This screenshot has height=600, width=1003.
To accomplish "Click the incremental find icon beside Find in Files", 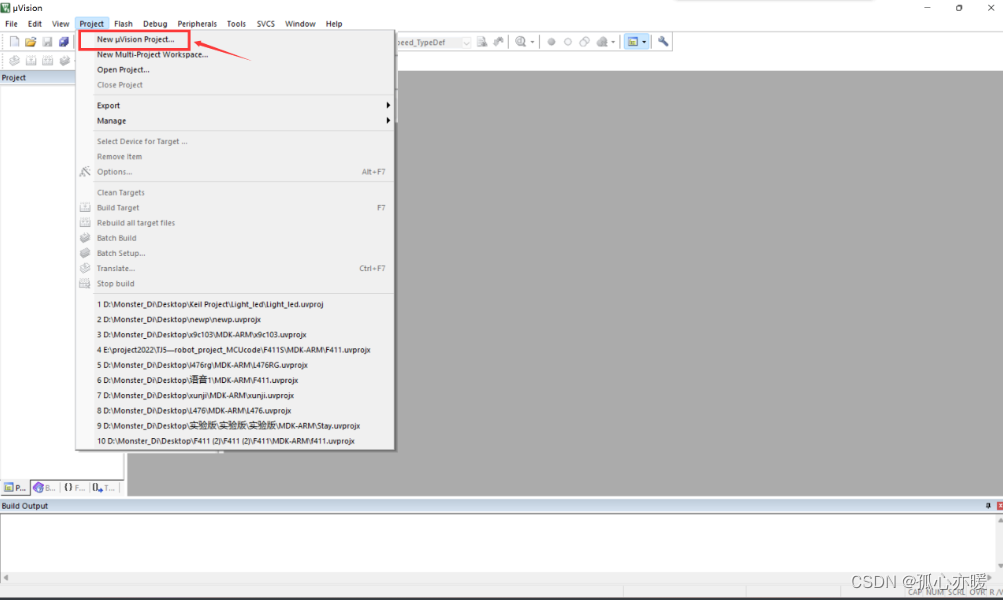I will click(498, 42).
